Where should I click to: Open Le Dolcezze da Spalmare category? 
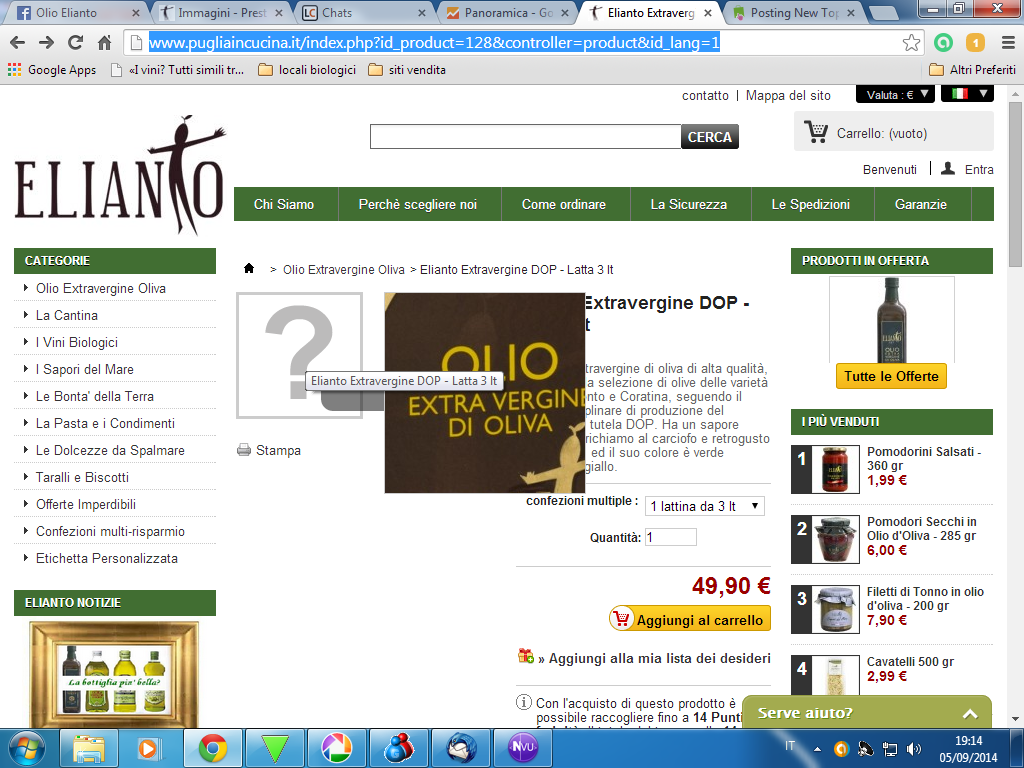tap(110, 450)
